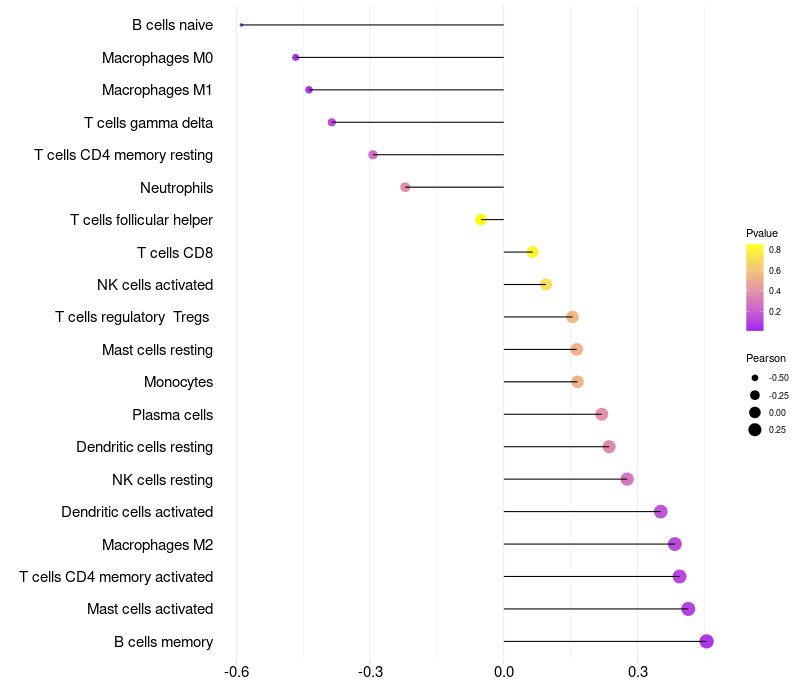Select the Pearson legend title
This screenshot has width=800, height=700.
766,358
